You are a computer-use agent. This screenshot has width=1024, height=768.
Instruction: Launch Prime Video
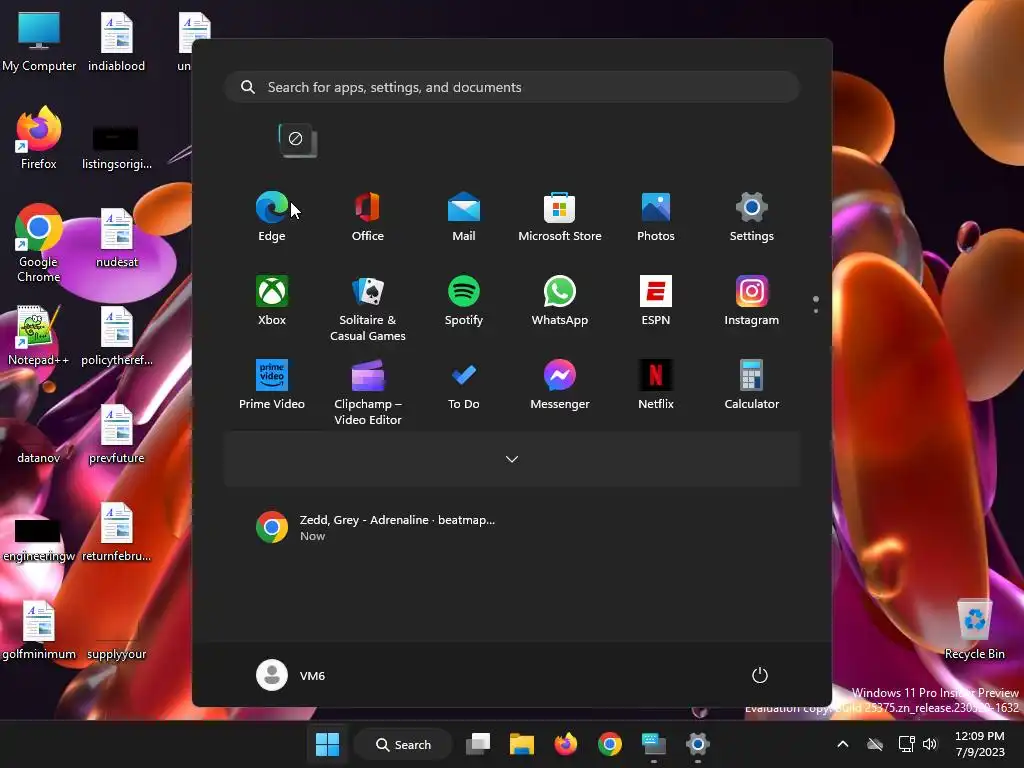pyautogui.click(x=272, y=384)
